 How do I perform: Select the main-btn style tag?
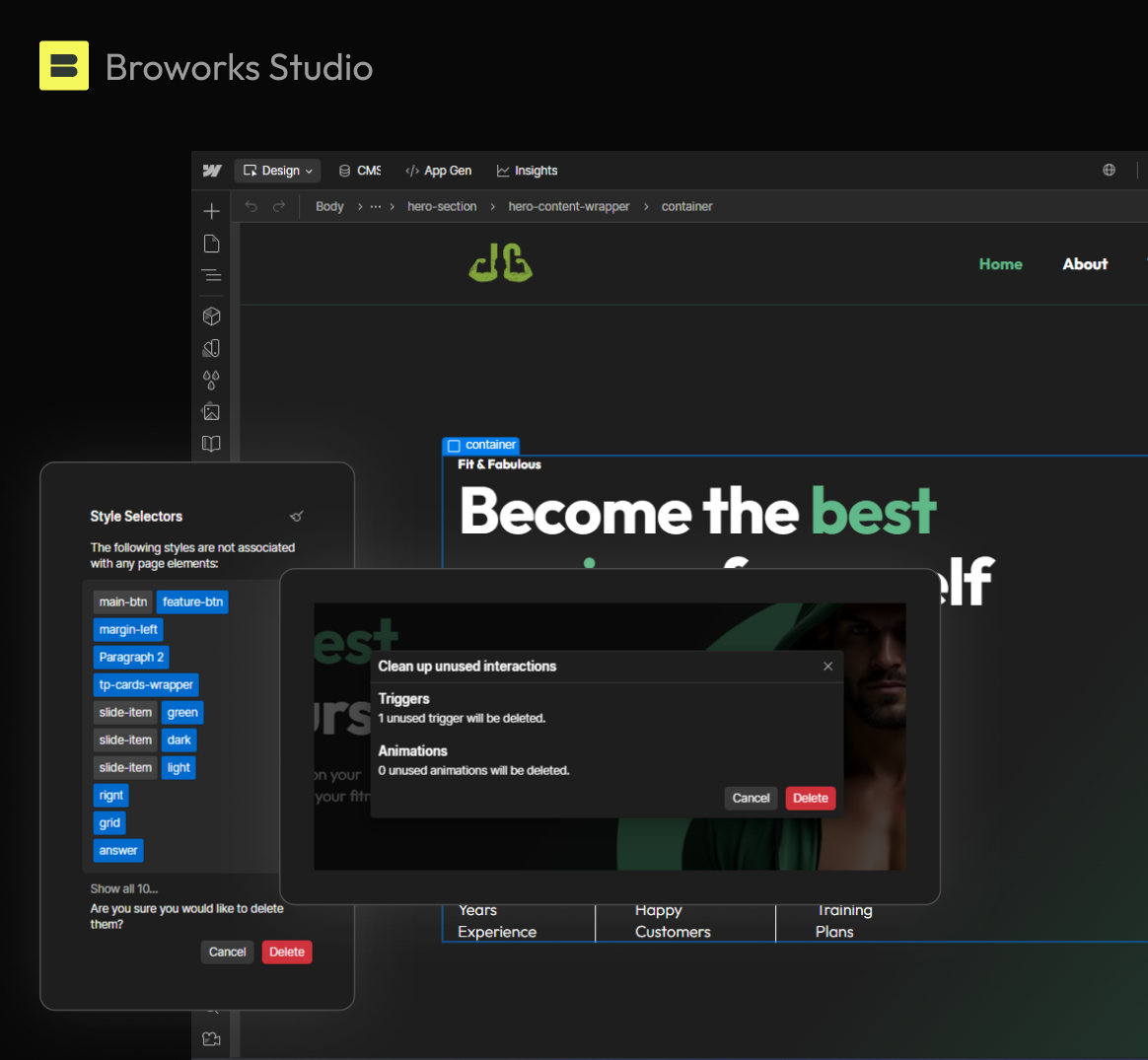coord(123,601)
